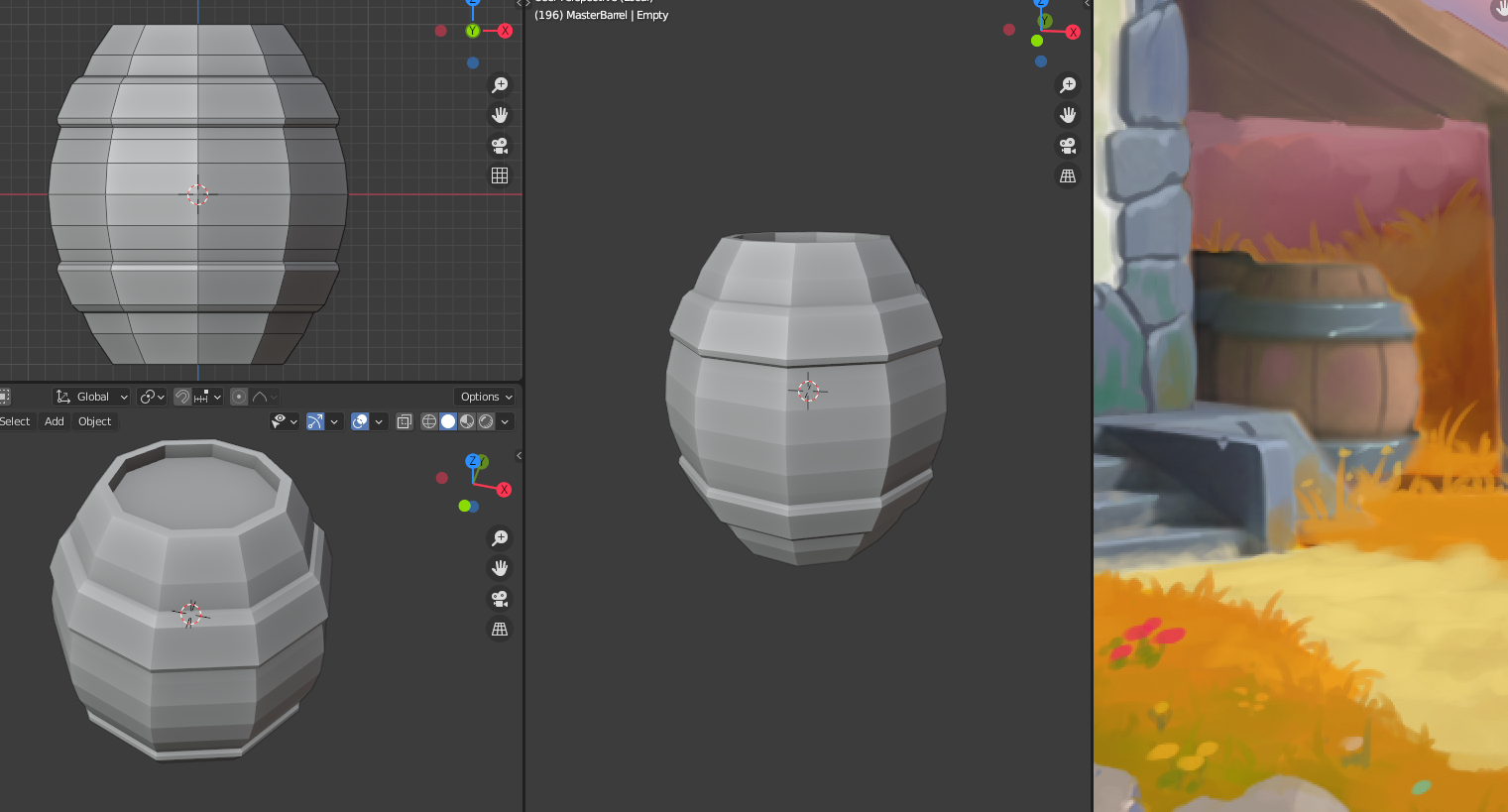
Task: Open pivot point dropdown
Action: click(x=153, y=397)
